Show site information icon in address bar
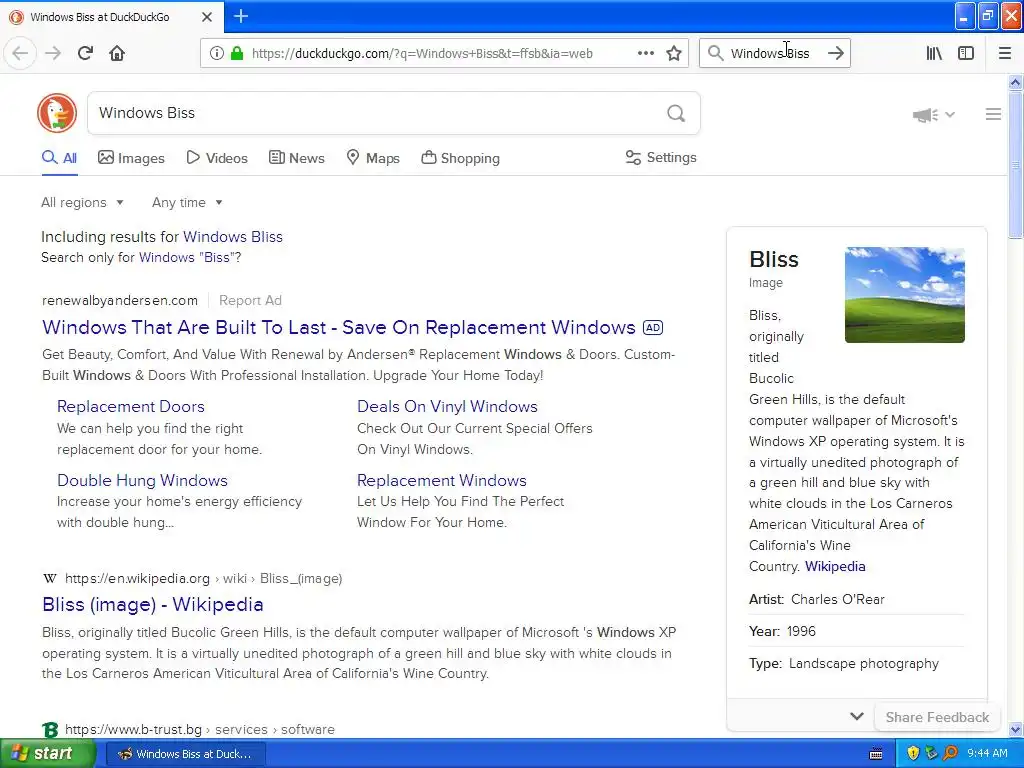Viewport: 1024px width, 768px height. (217, 53)
